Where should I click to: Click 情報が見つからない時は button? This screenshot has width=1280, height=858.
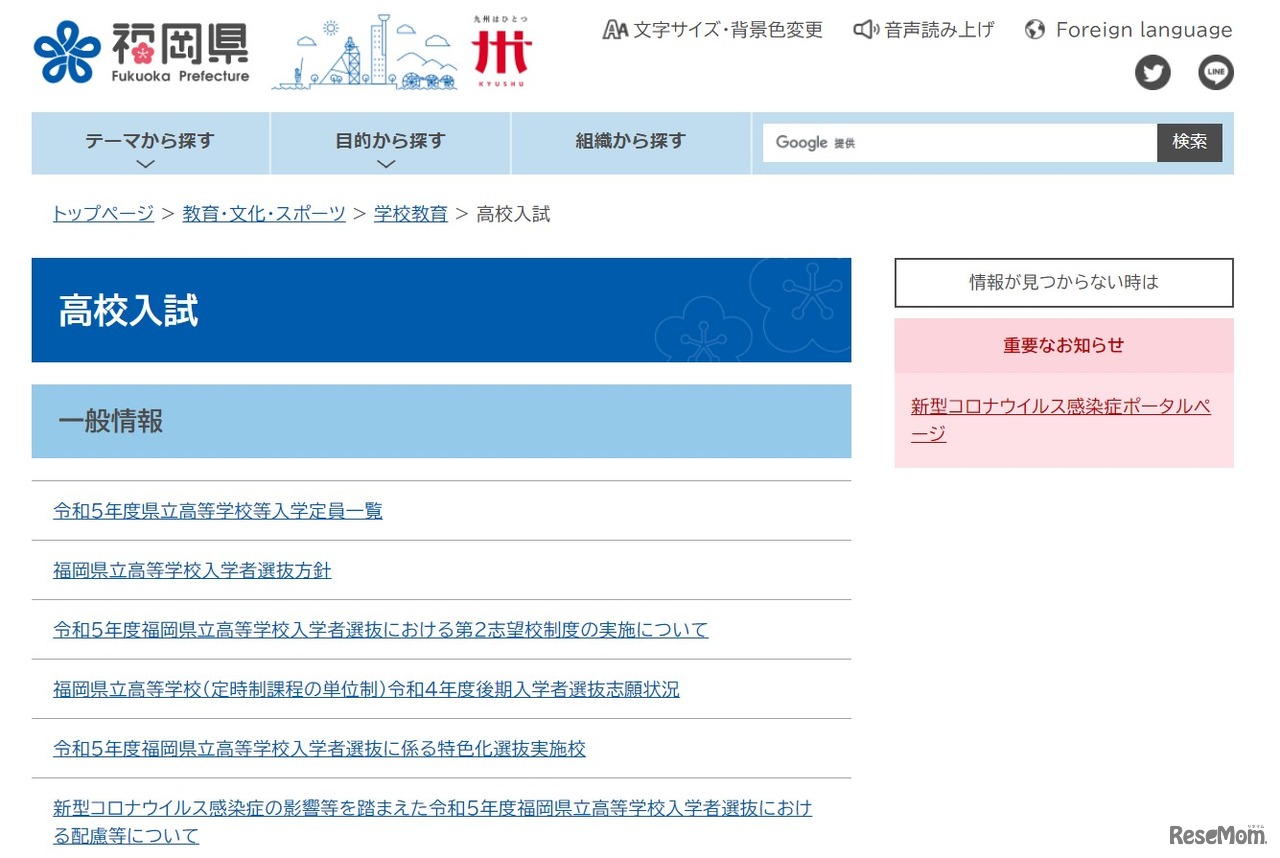1063,283
